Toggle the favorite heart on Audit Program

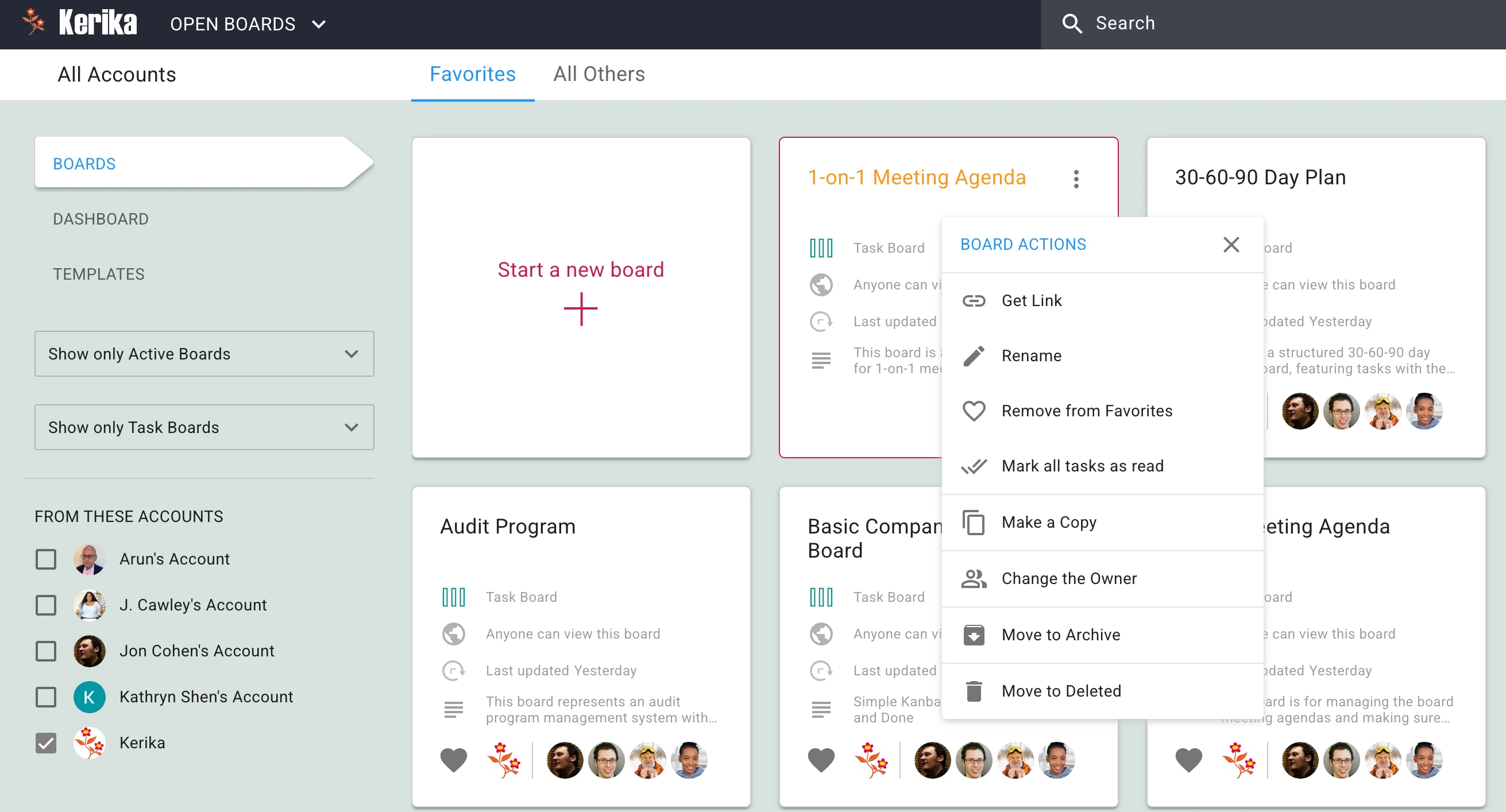pos(453,759)
